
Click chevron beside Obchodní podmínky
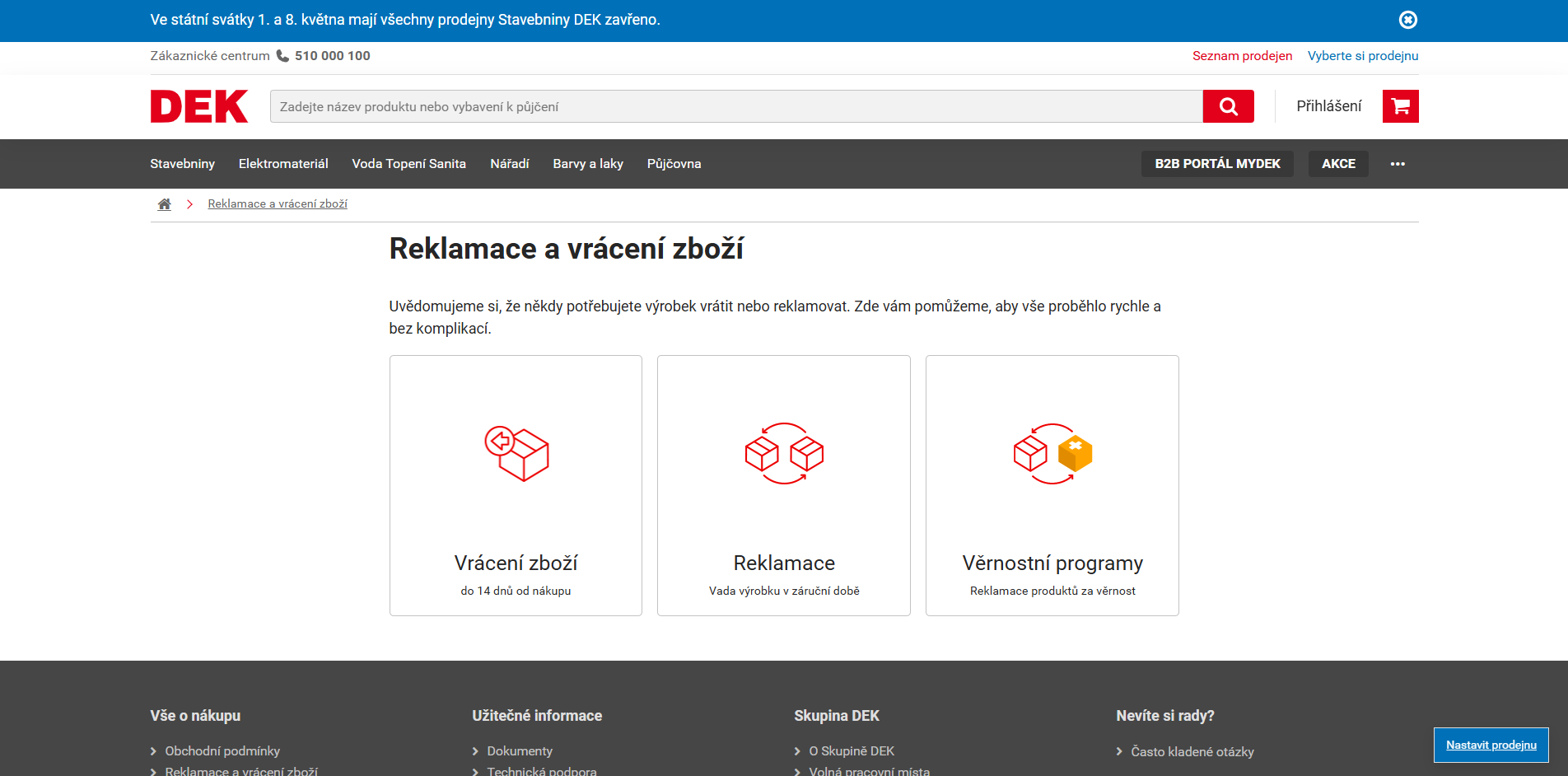coord(153,751)
